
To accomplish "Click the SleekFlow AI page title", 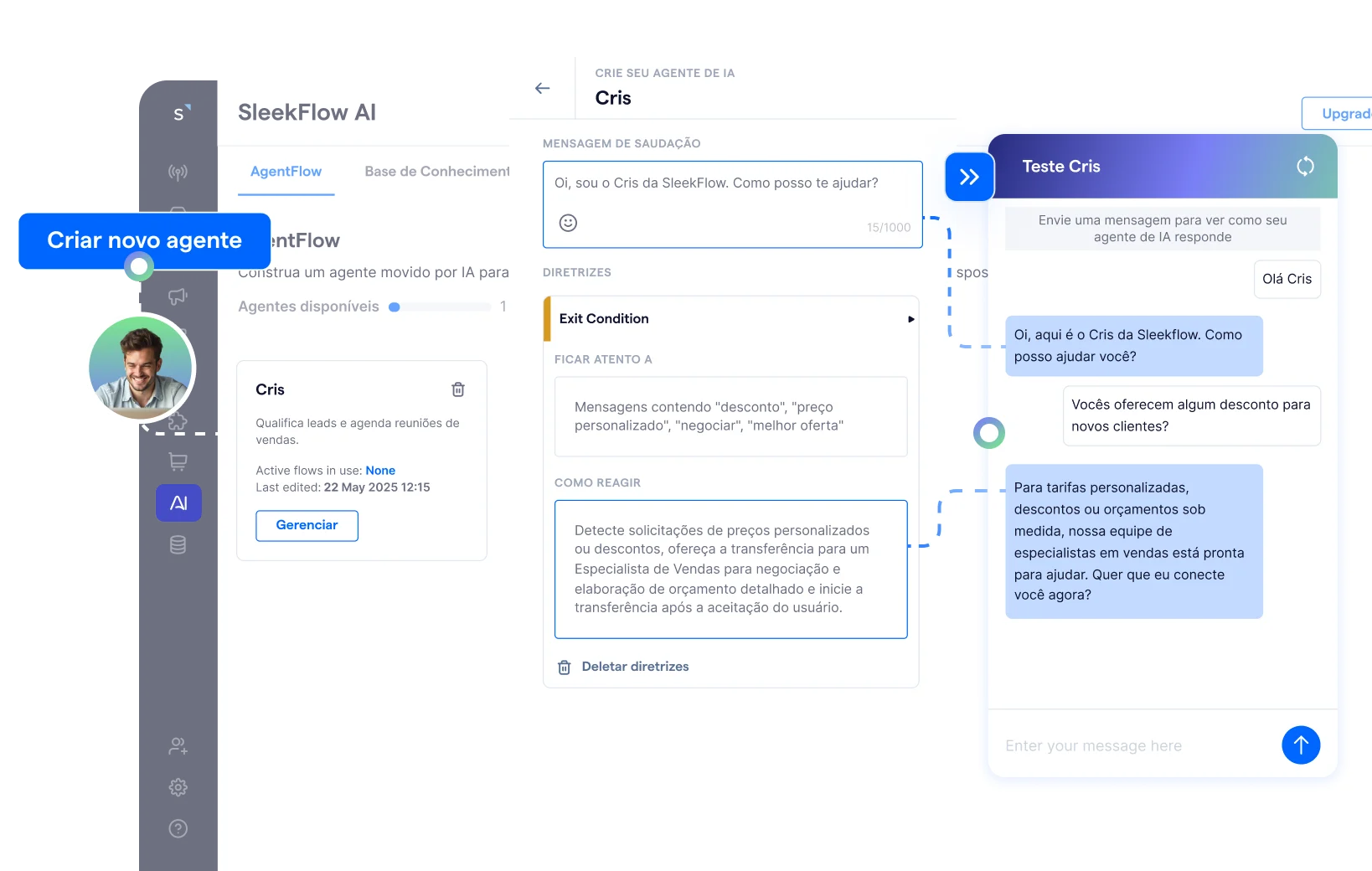I will (x=307, y=112).
